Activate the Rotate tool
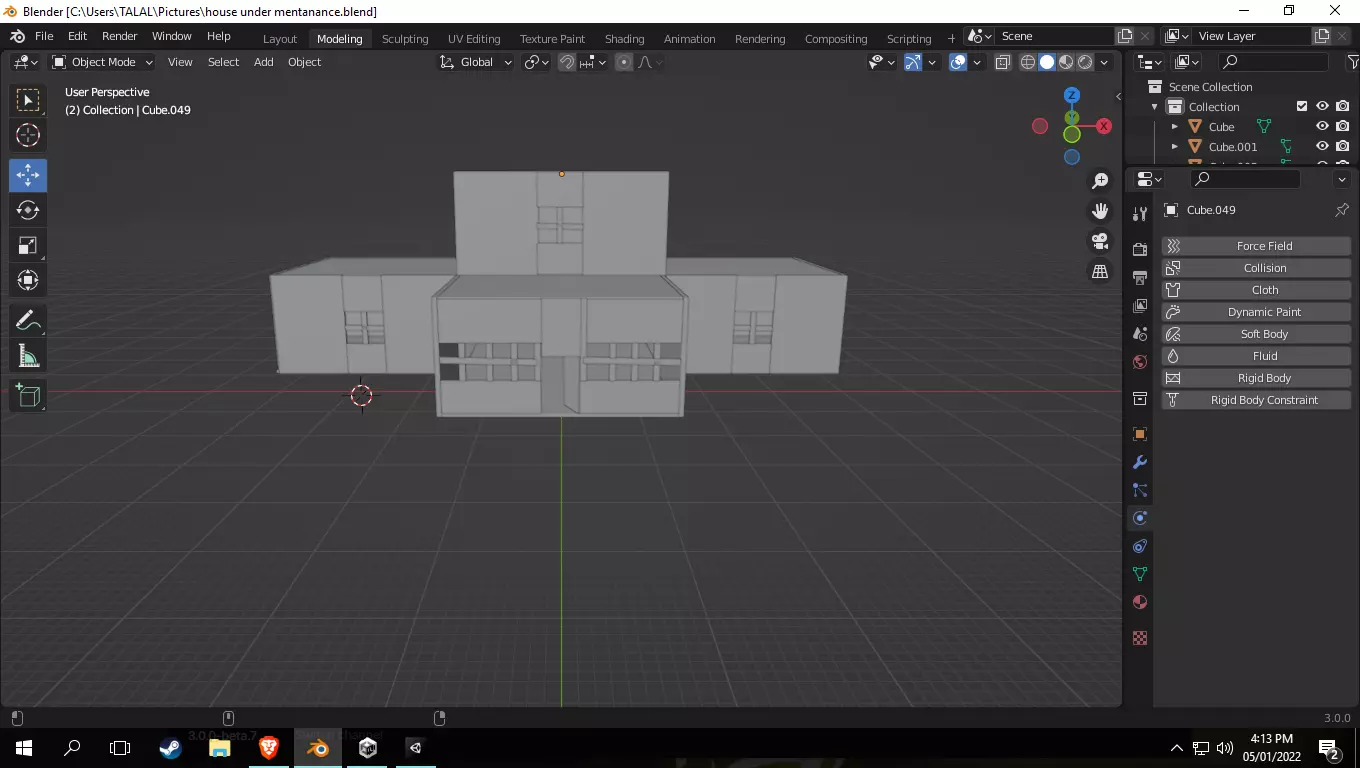The image size is (1360, 768). point(28,210)
